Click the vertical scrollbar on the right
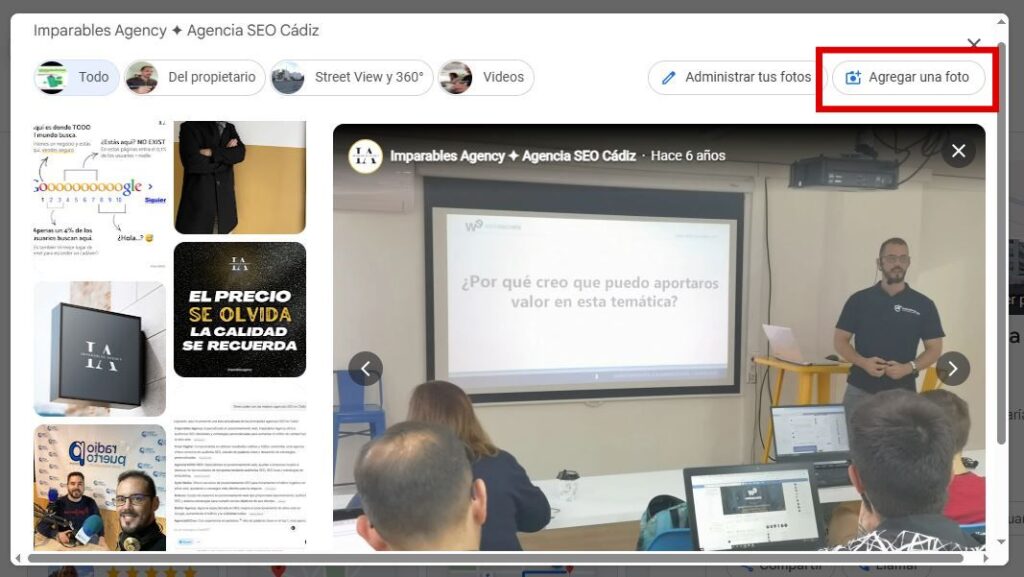 [x=1002, y=280]
